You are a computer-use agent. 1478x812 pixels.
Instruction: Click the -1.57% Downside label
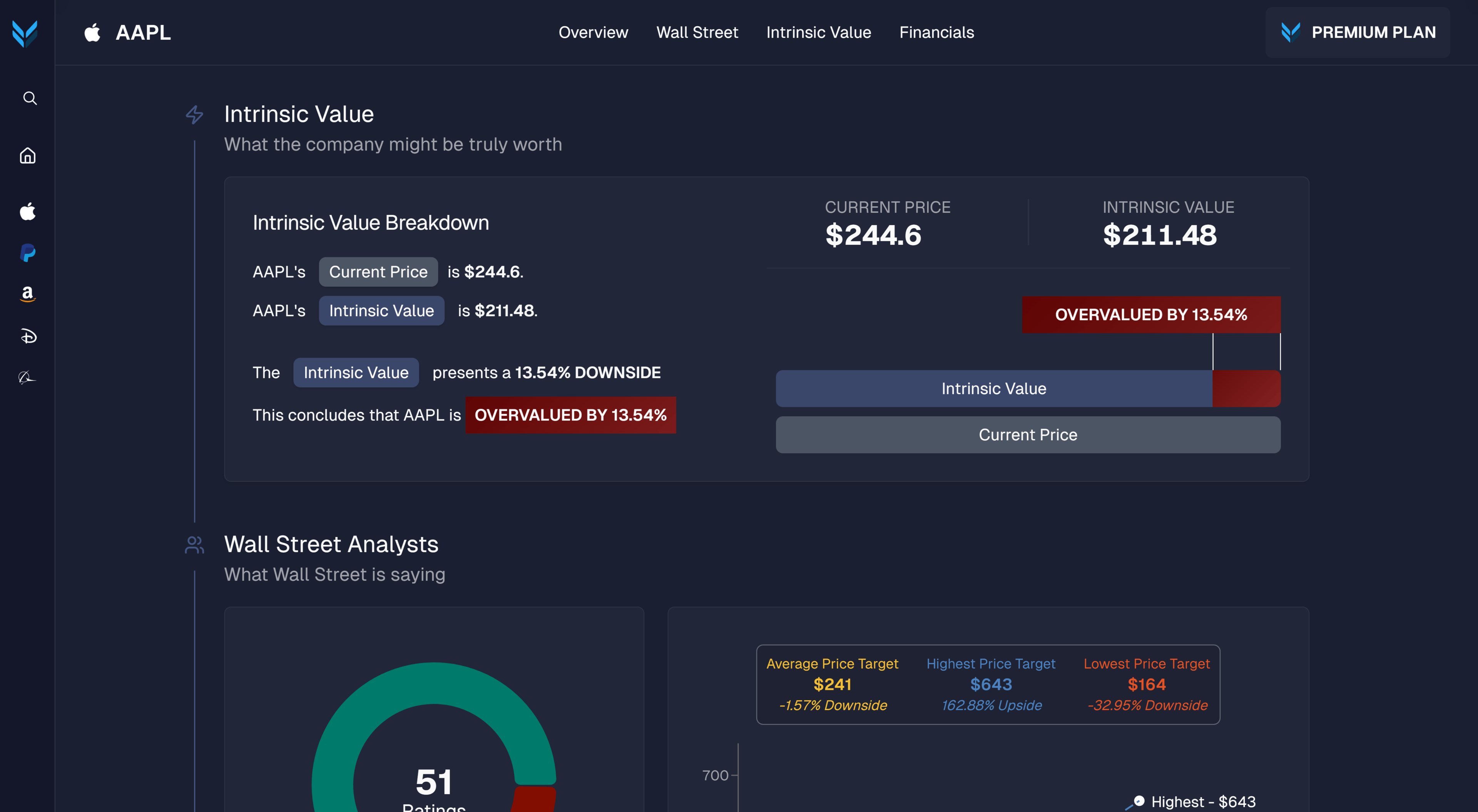[x=833, y=705]
